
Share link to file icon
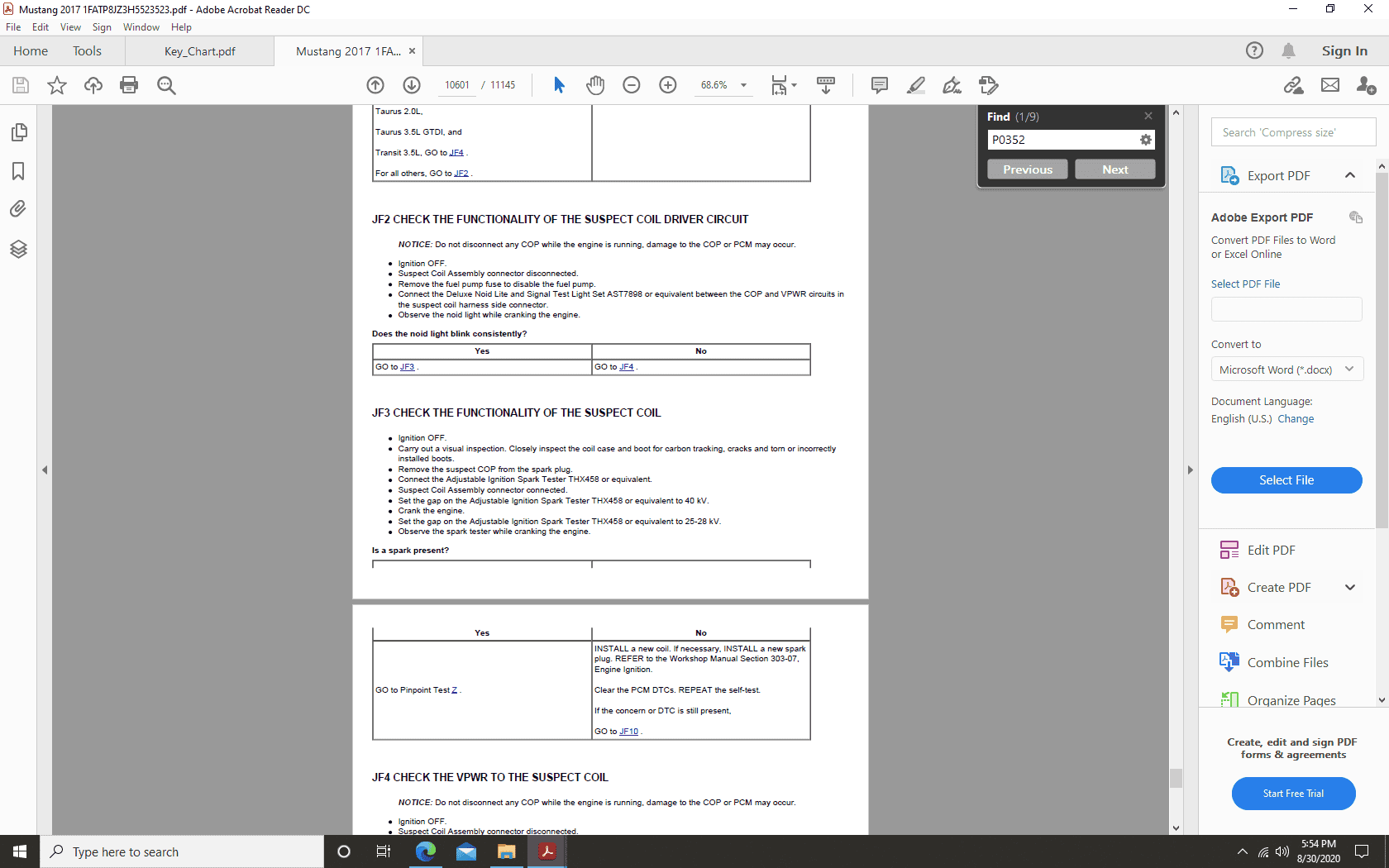point(1294,85)
